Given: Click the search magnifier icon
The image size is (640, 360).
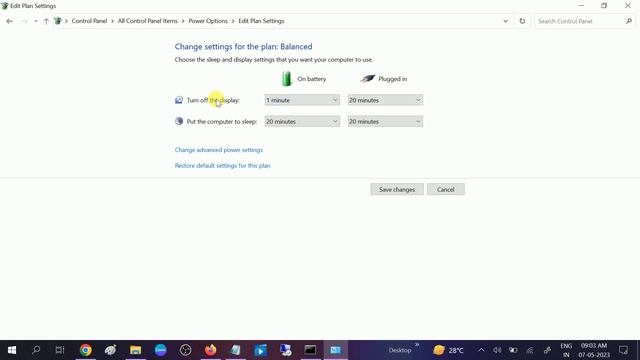Looking at the screenshot, I should point(629,21).
